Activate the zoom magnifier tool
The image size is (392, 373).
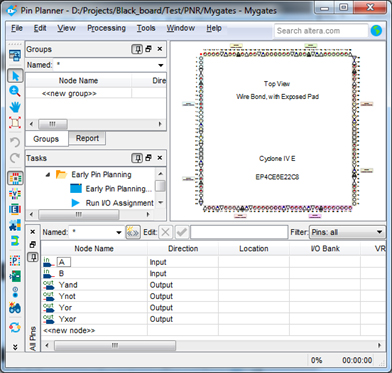pyautogui.click(x=15, y=91)
